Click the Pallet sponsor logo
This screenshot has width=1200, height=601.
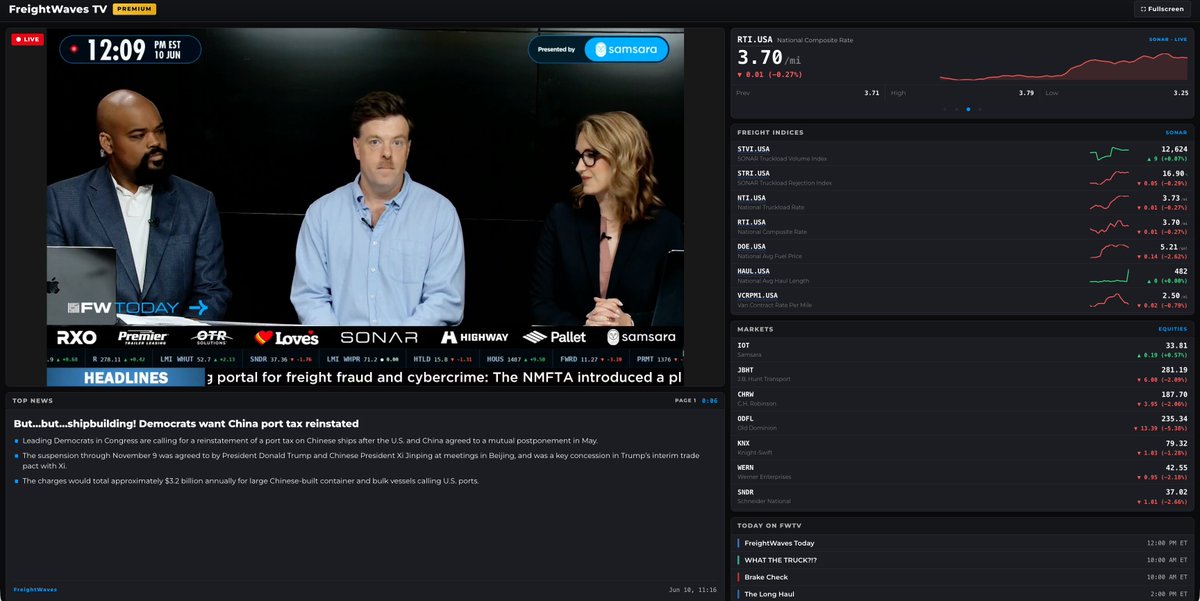[555, 337]
